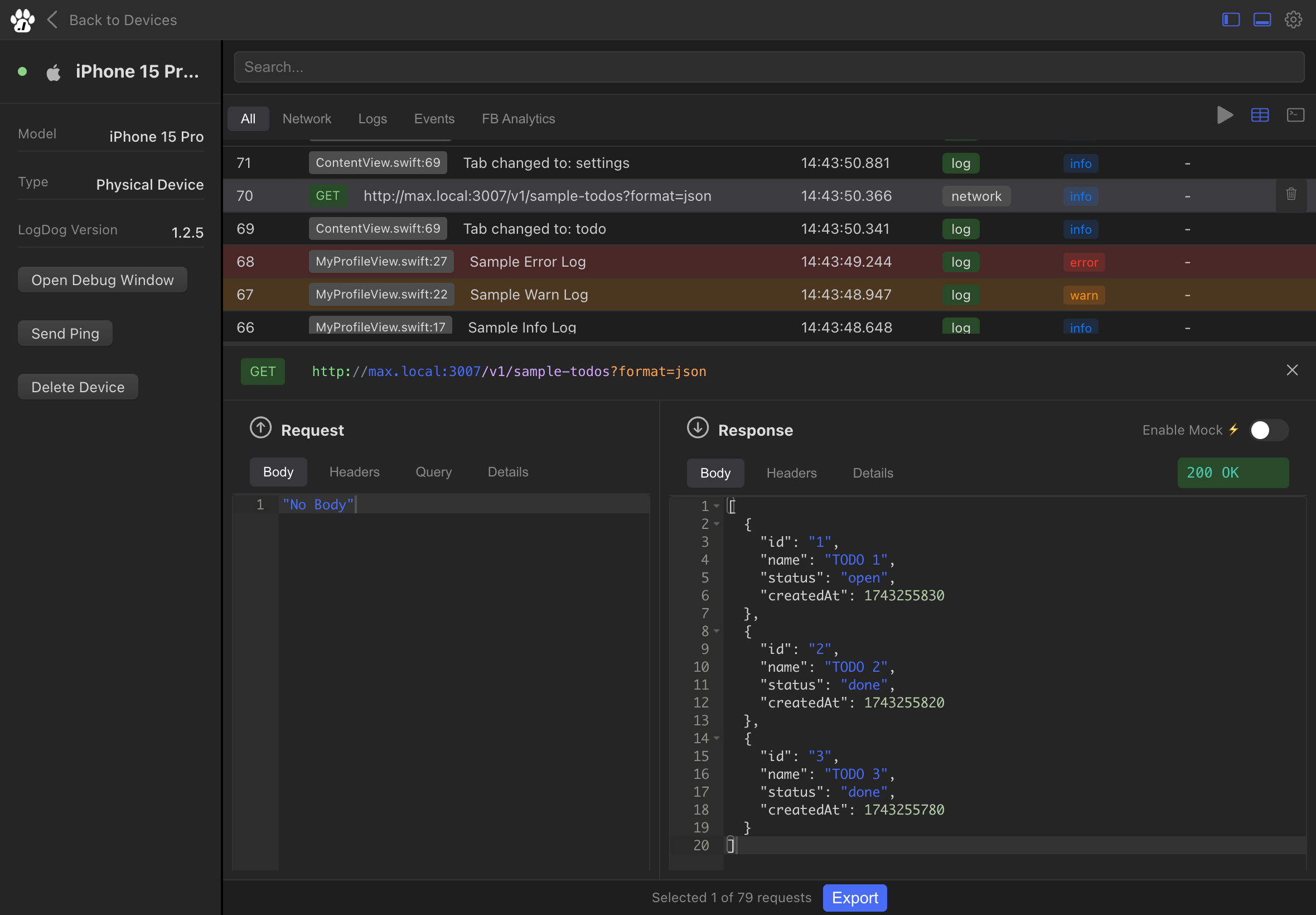
Task: Click Open Debug Window button
Action: [103, 280]
